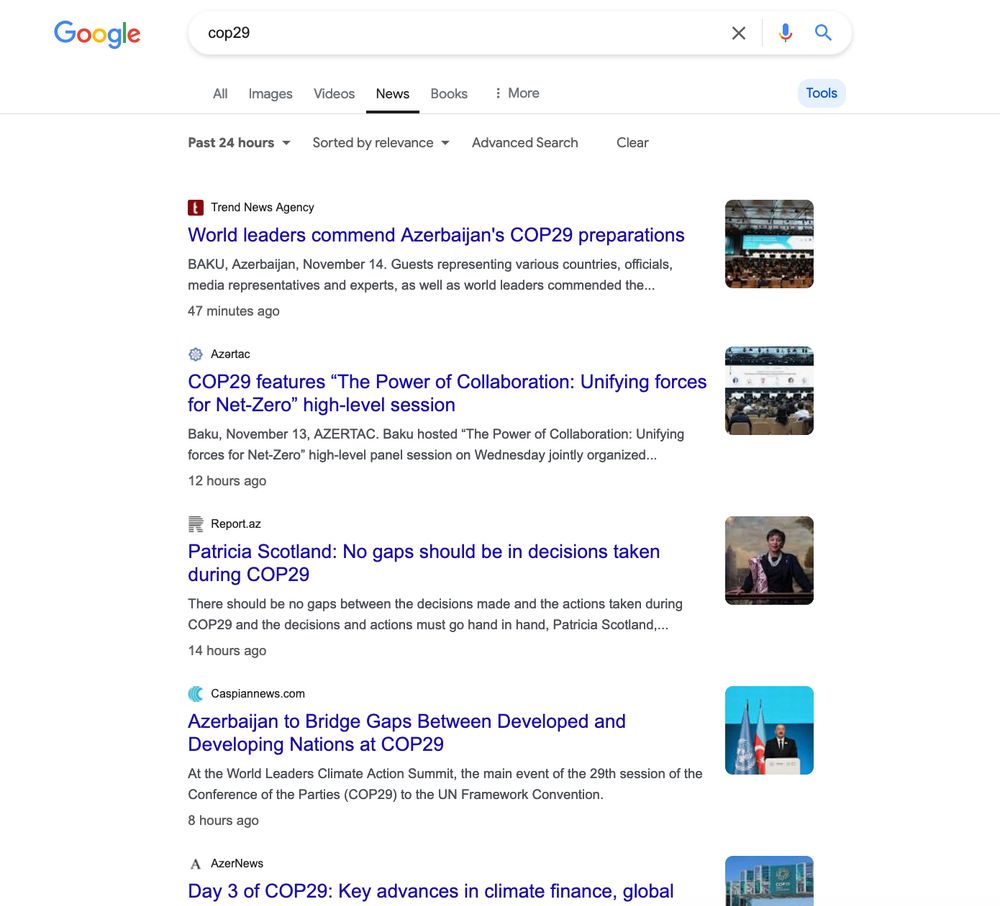Open the Past 24 hours time dropdown
This screenshot has height=906, width=1000.
(x=239, y=143)
